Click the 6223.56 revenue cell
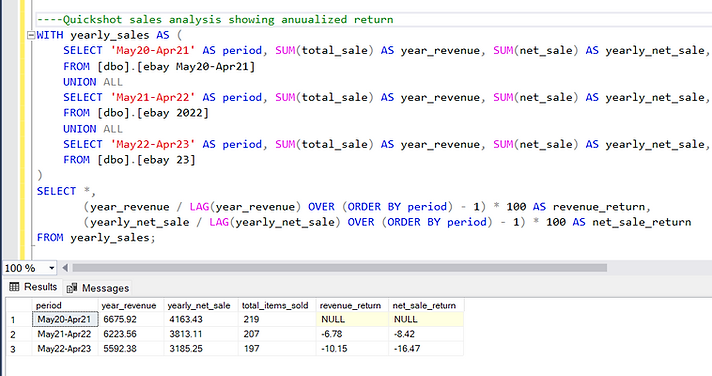The height and width of the screenshot is (376, 712). (131, 334)
